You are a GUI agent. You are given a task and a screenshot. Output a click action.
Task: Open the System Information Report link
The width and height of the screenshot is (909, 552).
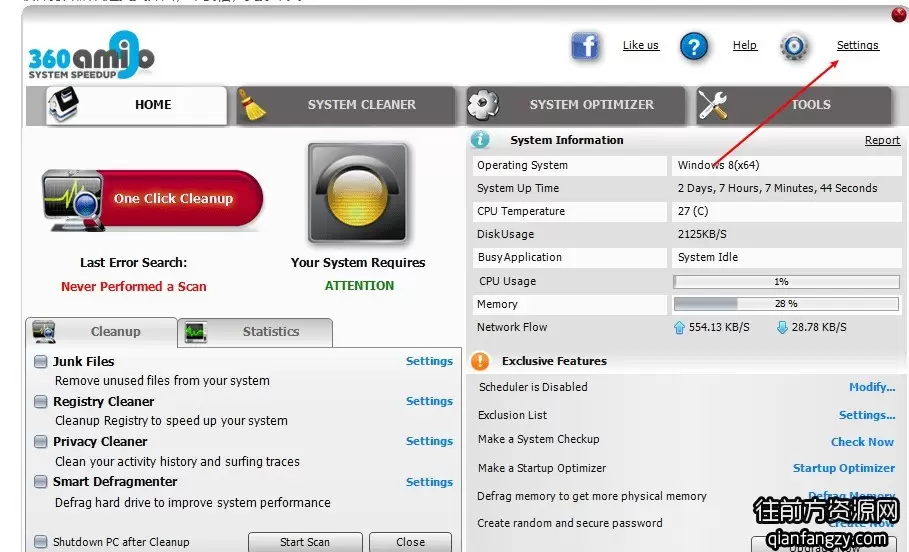(882, 140)
